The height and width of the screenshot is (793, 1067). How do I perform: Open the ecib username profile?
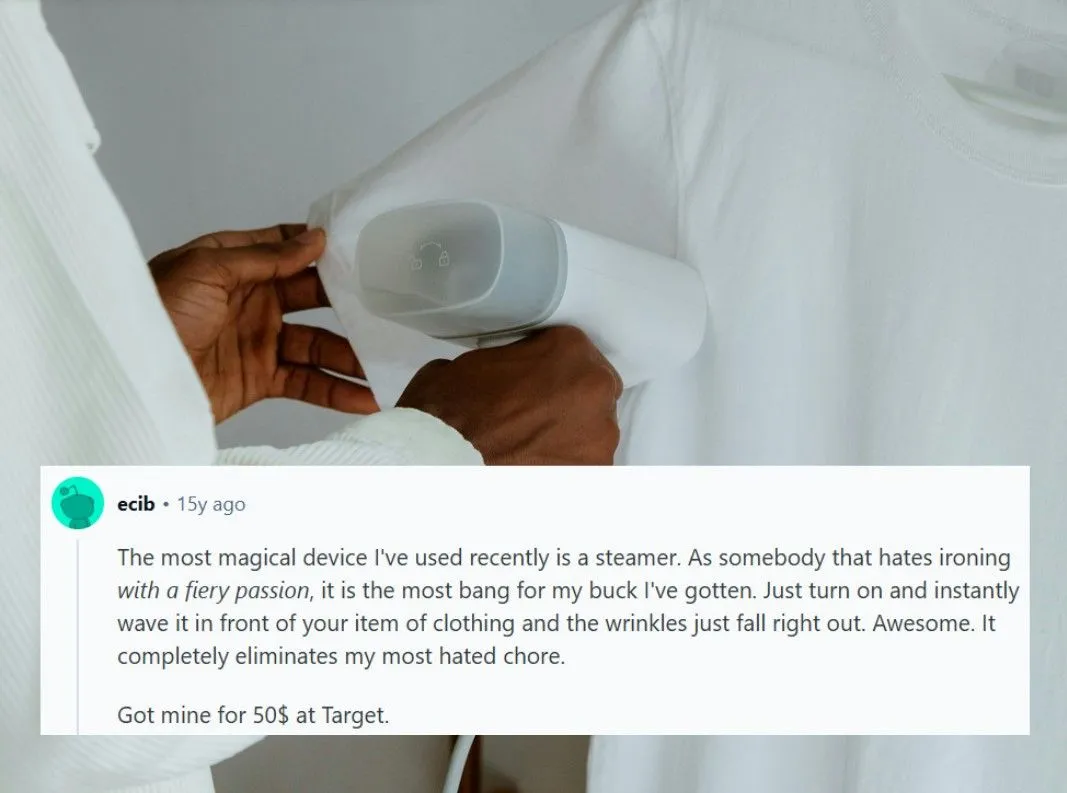point(136,504)
